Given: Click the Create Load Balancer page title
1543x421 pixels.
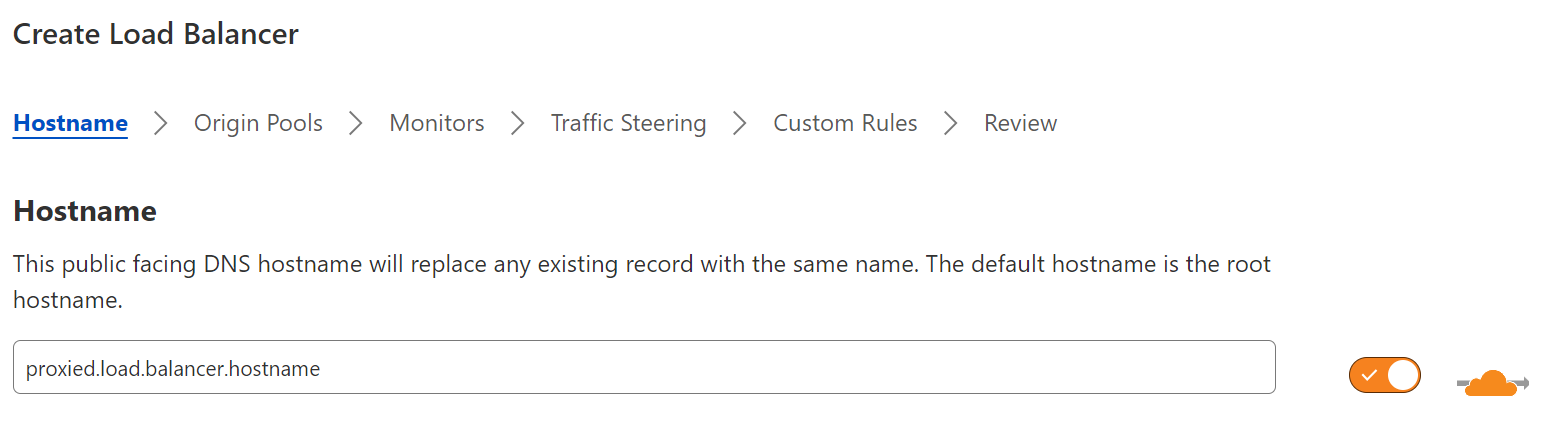Looking at the screenshot, I should [155, 34].
